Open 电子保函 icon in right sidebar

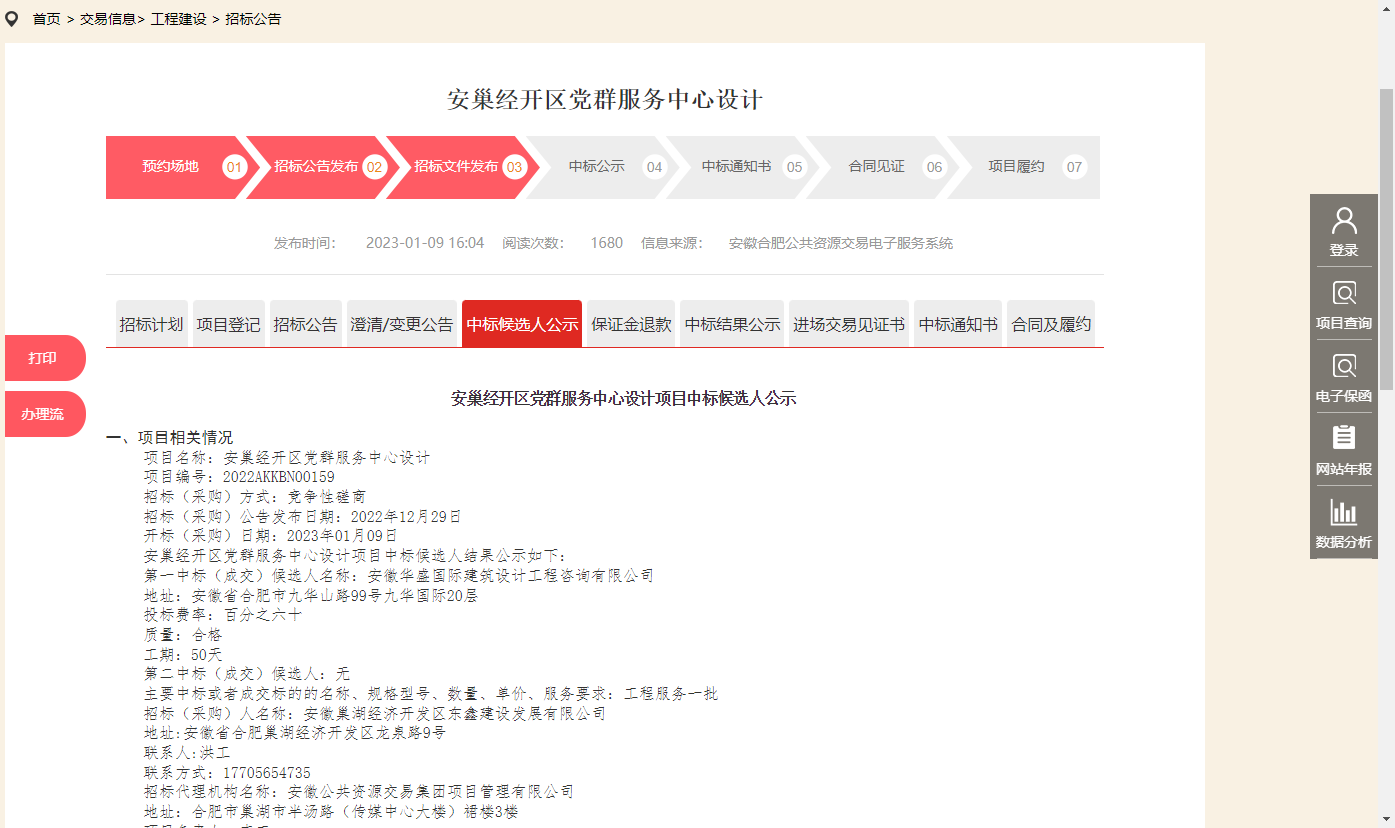1344,367
